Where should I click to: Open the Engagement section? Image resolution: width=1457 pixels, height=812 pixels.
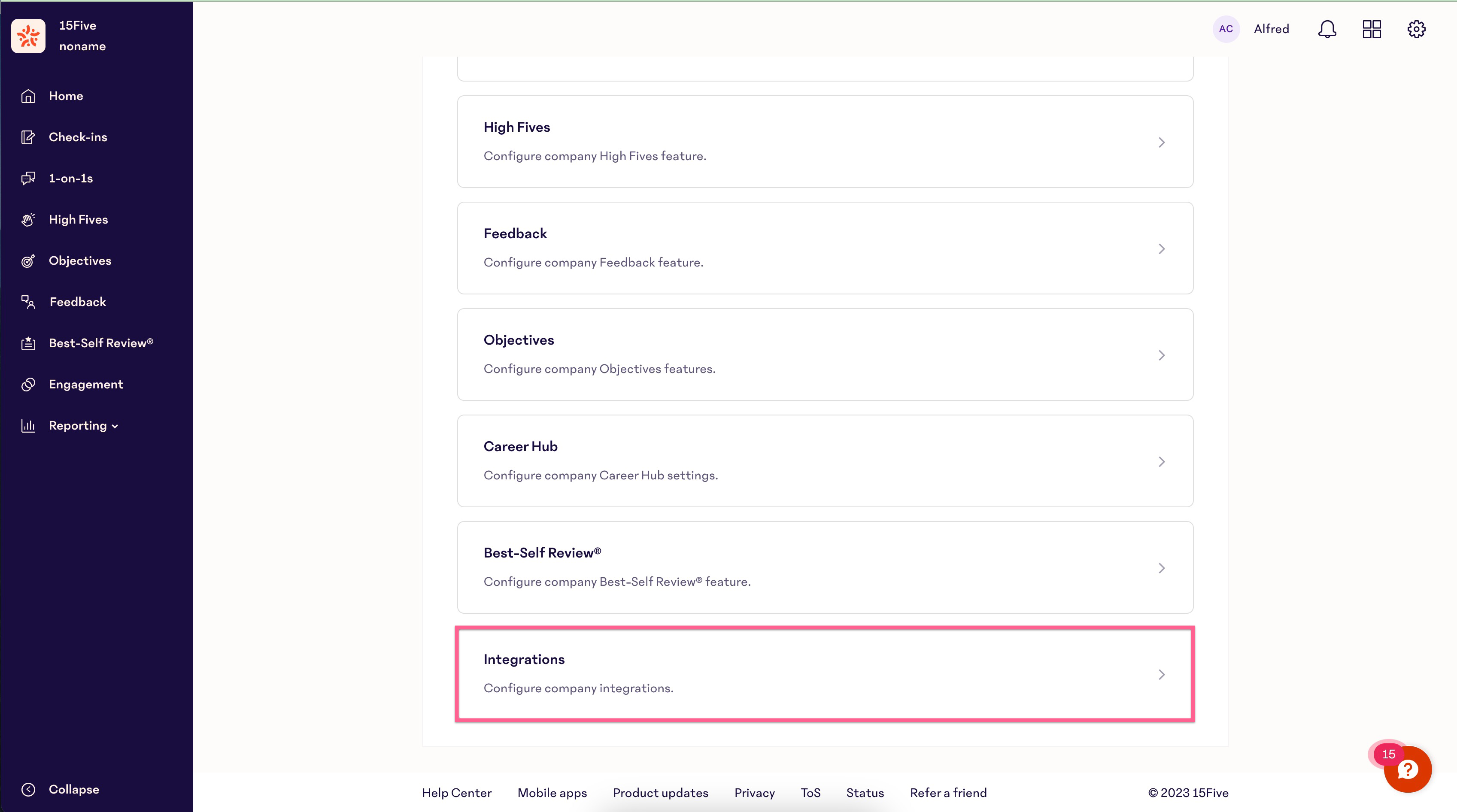[x=85, y=384]
